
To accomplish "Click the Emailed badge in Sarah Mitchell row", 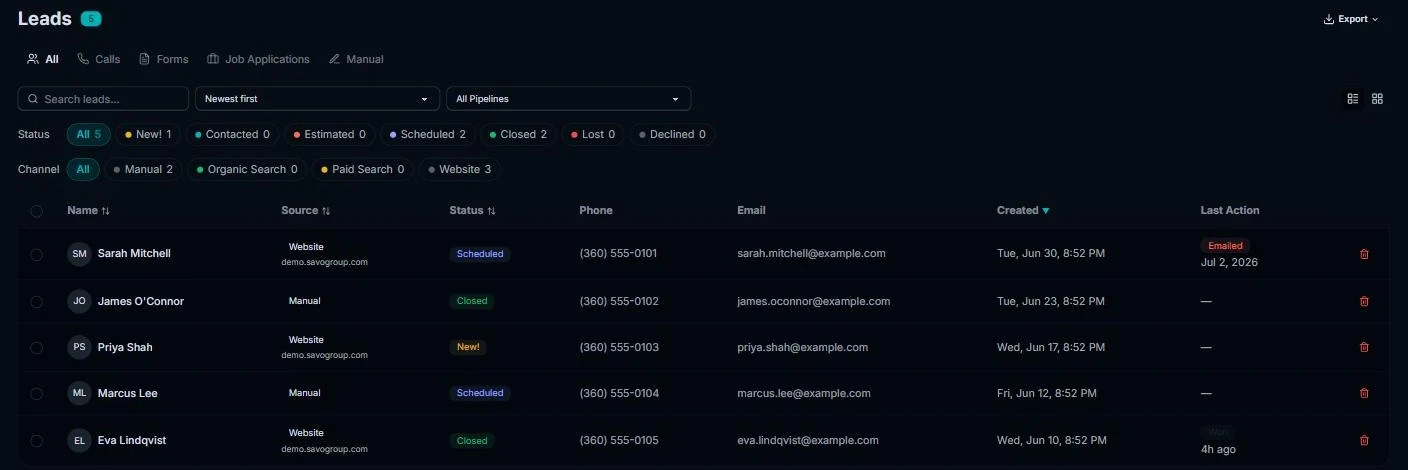I will [x=1225, y=246].
